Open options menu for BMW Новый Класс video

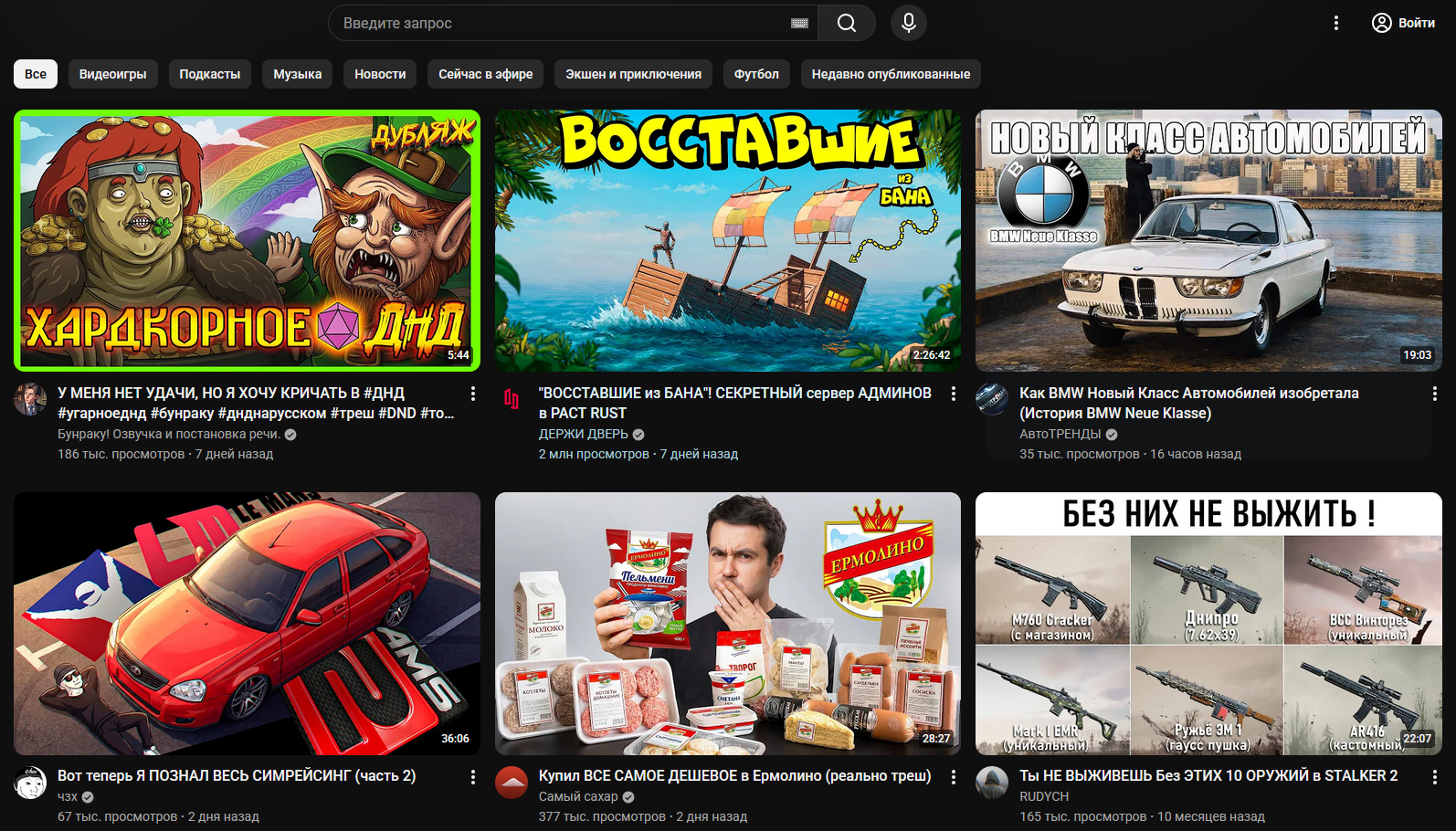(x=1434, y=394)
